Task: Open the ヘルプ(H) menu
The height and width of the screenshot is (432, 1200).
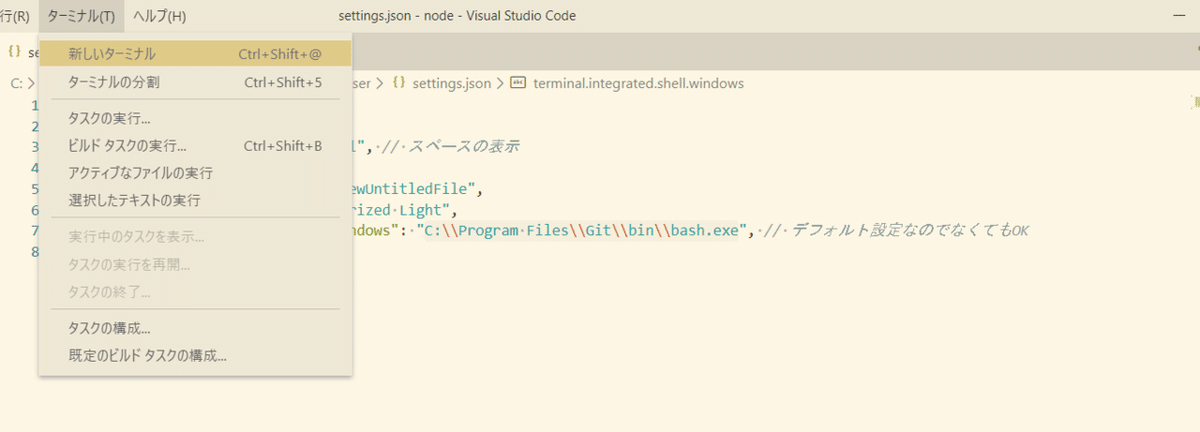Action: coord(160,16)
